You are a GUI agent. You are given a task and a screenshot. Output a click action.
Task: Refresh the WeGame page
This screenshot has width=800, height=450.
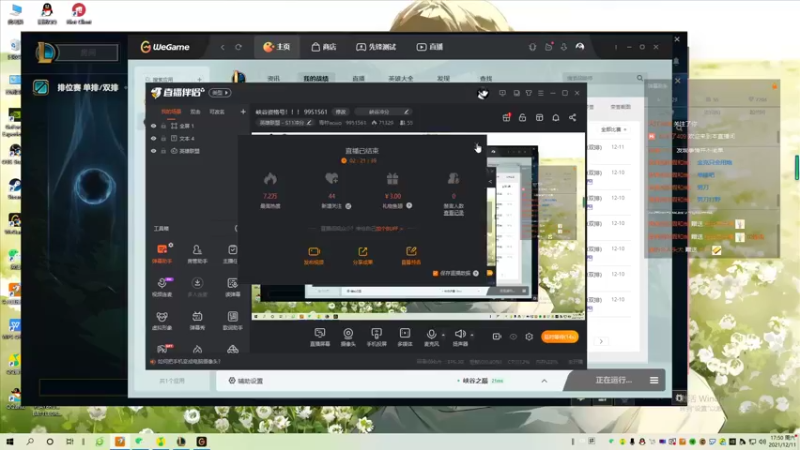point(238,47)
